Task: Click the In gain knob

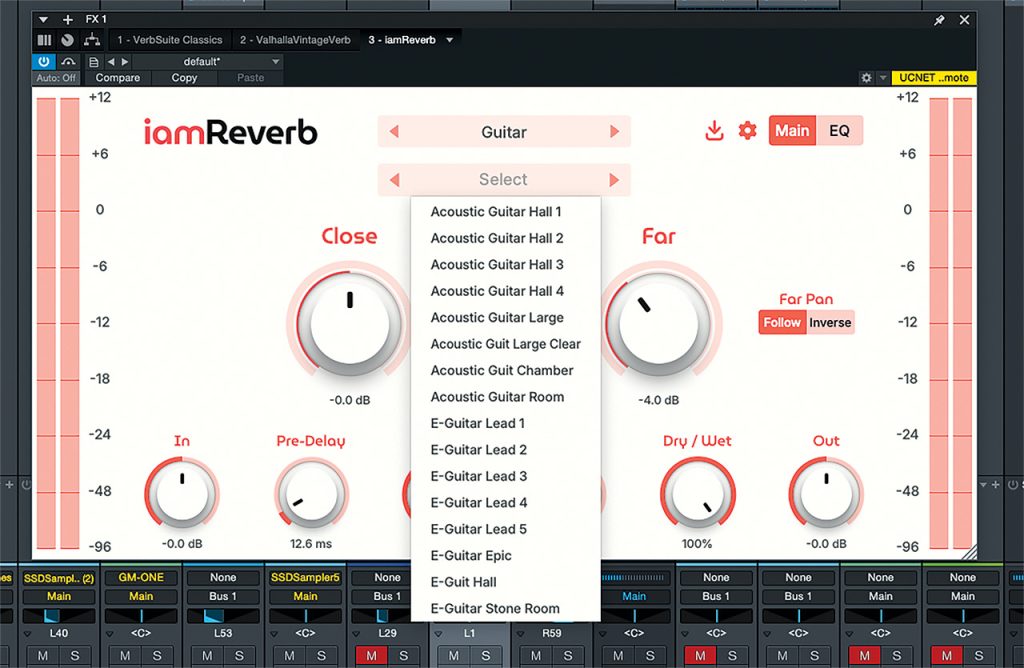Action: pos(182,494)
